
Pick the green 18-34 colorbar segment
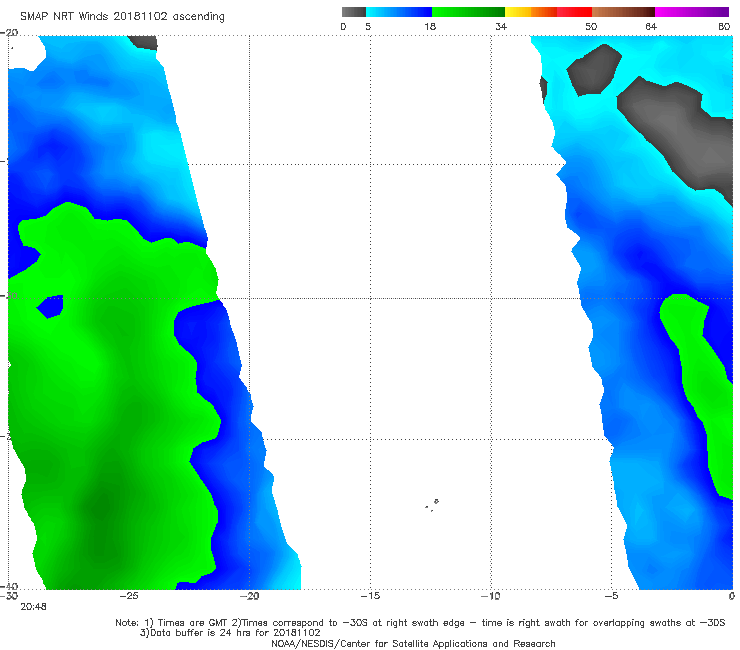pos(468,12)
